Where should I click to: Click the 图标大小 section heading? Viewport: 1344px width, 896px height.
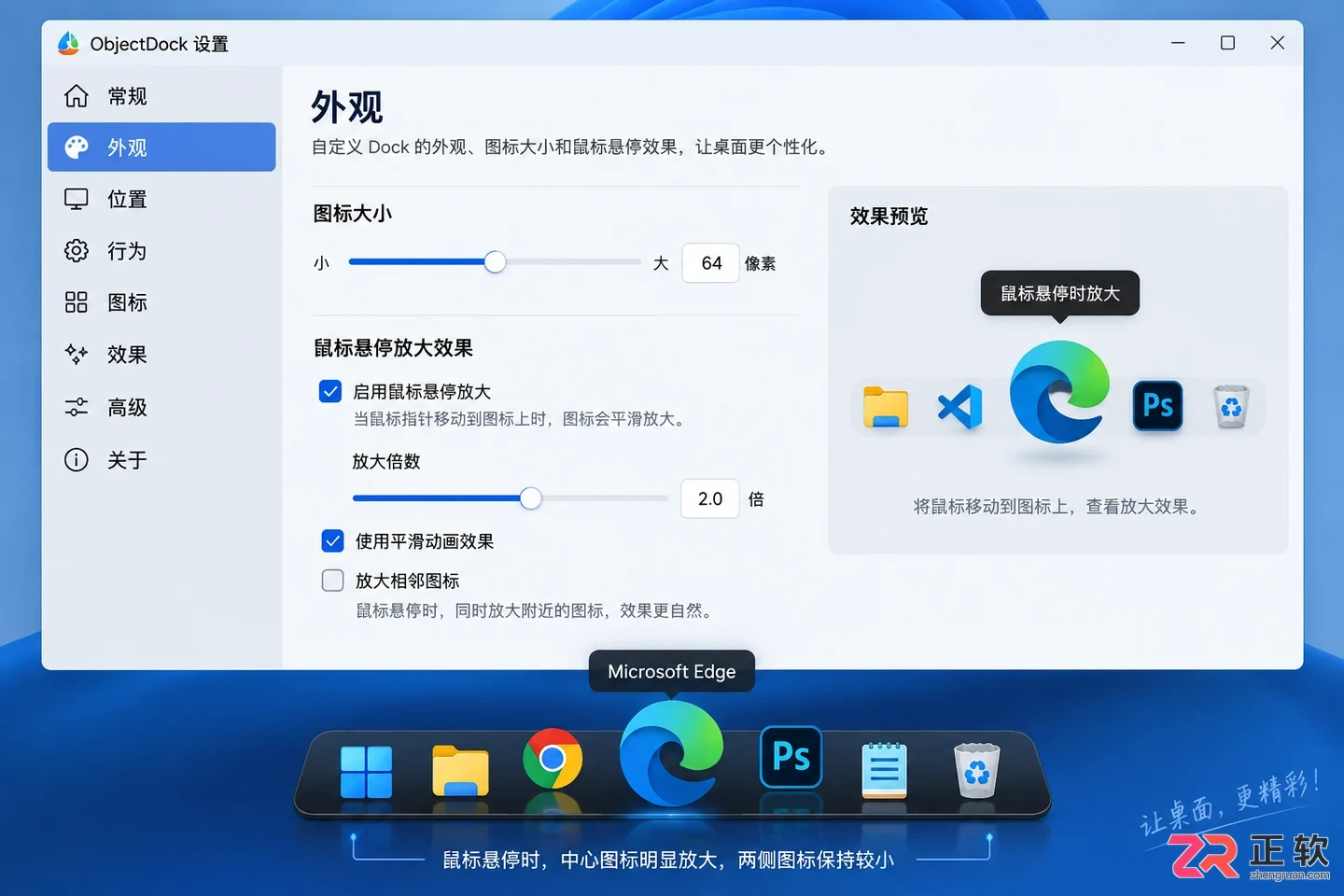(x=352, y=214)
